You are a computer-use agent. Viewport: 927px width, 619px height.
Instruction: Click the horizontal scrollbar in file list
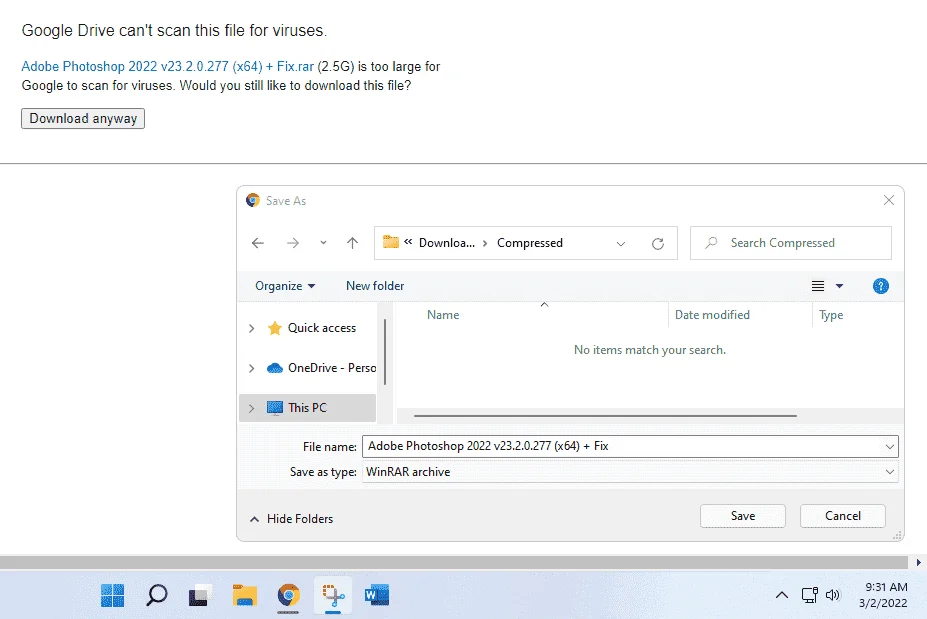click(x=605, y=416)
